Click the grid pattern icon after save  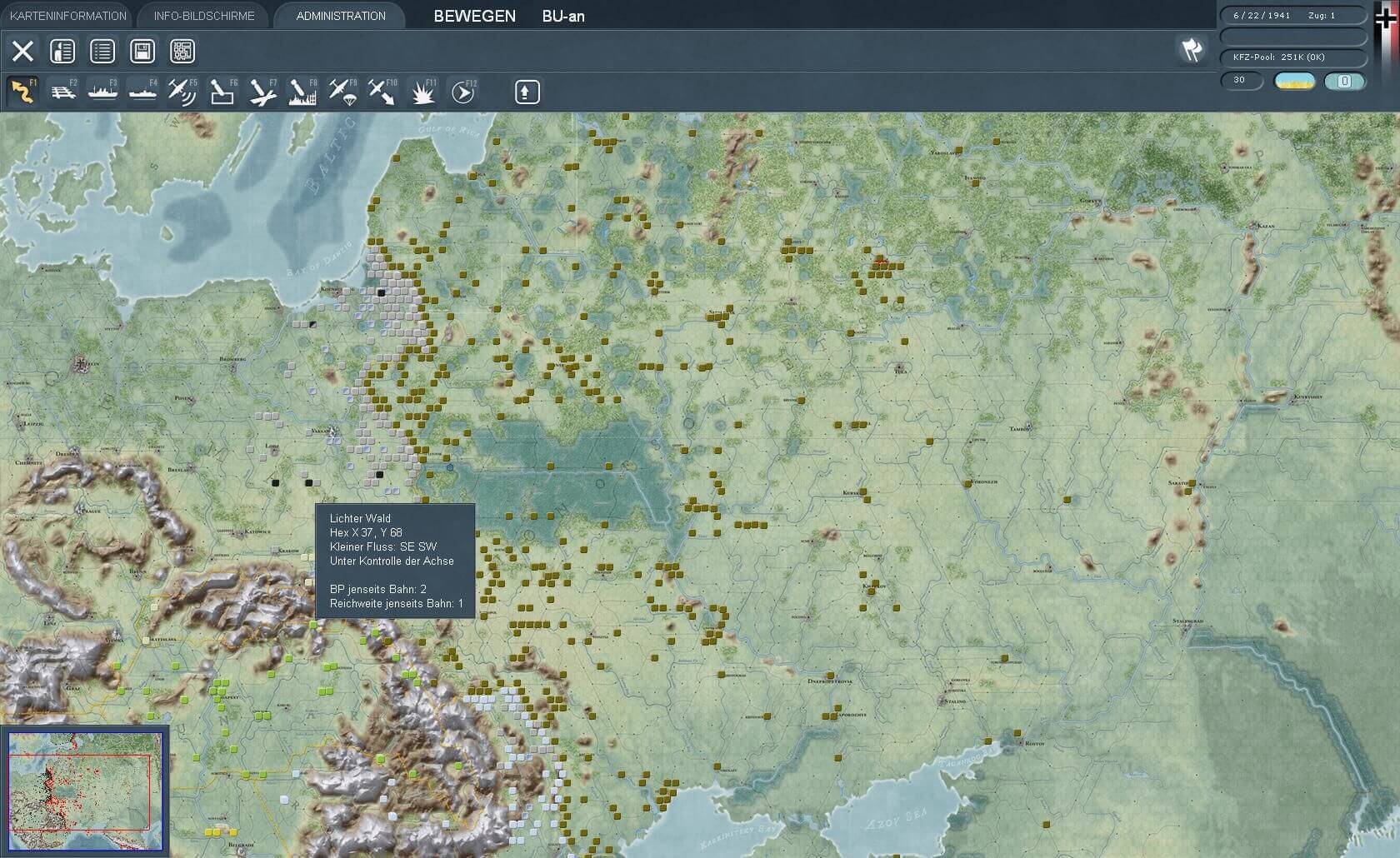(x=182, y=52)
